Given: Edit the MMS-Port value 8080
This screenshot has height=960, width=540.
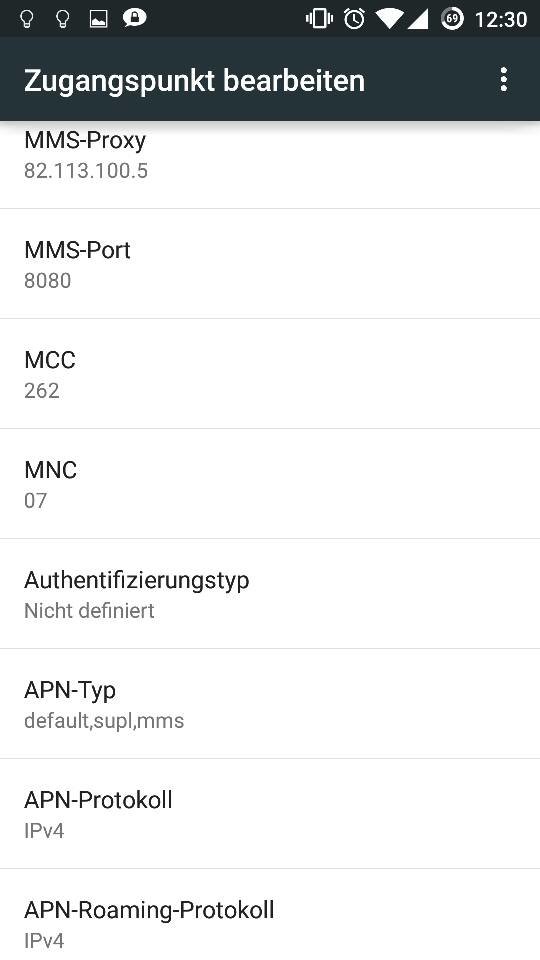Looking at the screenshot, I should click(x=270, y=264).
